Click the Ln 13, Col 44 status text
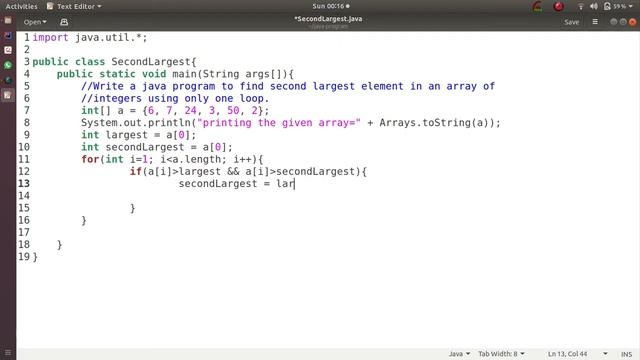This screenshot has height=360, width=640. (567, 354)
